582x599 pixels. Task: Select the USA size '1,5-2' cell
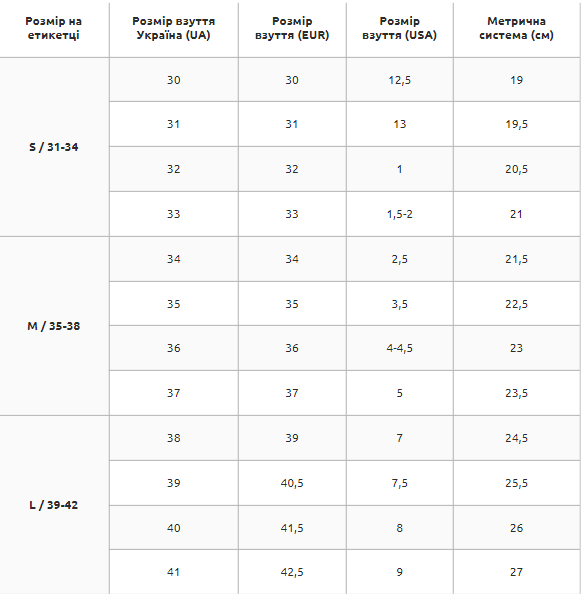(399, 214)
